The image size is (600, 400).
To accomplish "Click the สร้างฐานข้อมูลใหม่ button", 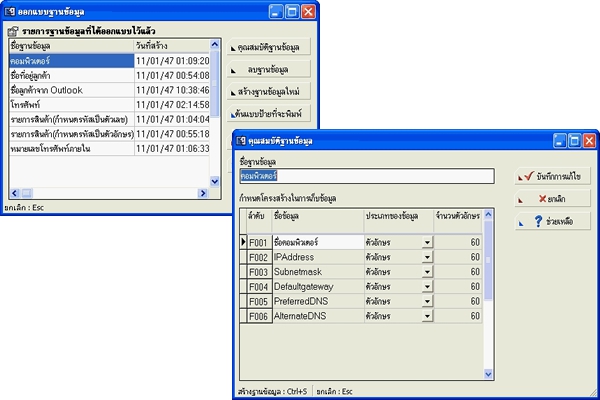I will click(269, 92).
